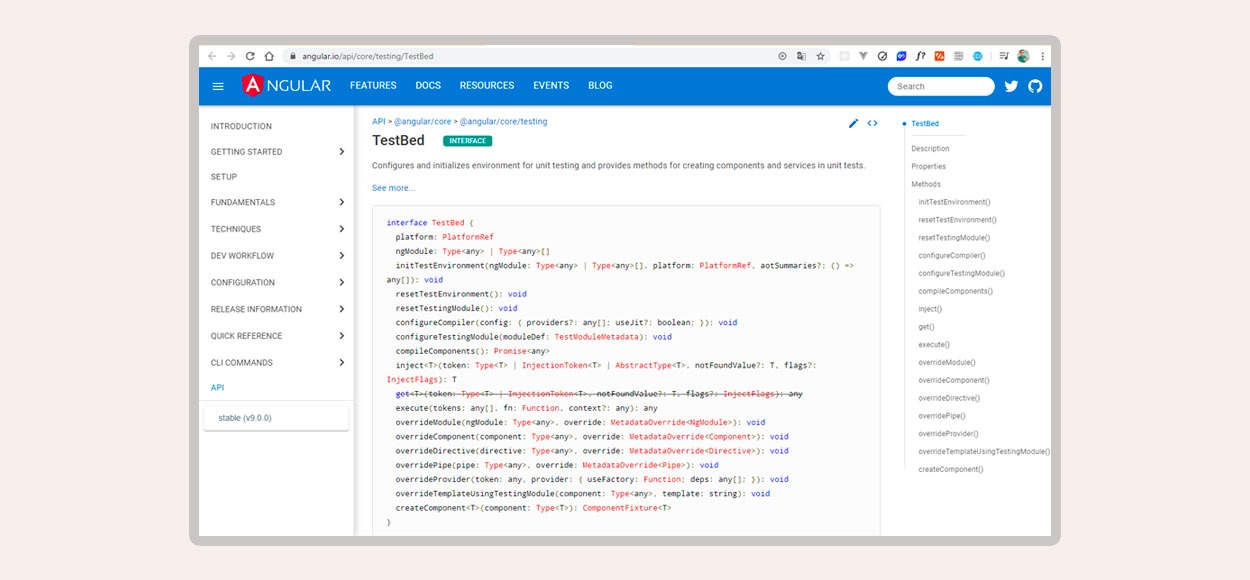Expand the Fundamentals section

[277, 202]
